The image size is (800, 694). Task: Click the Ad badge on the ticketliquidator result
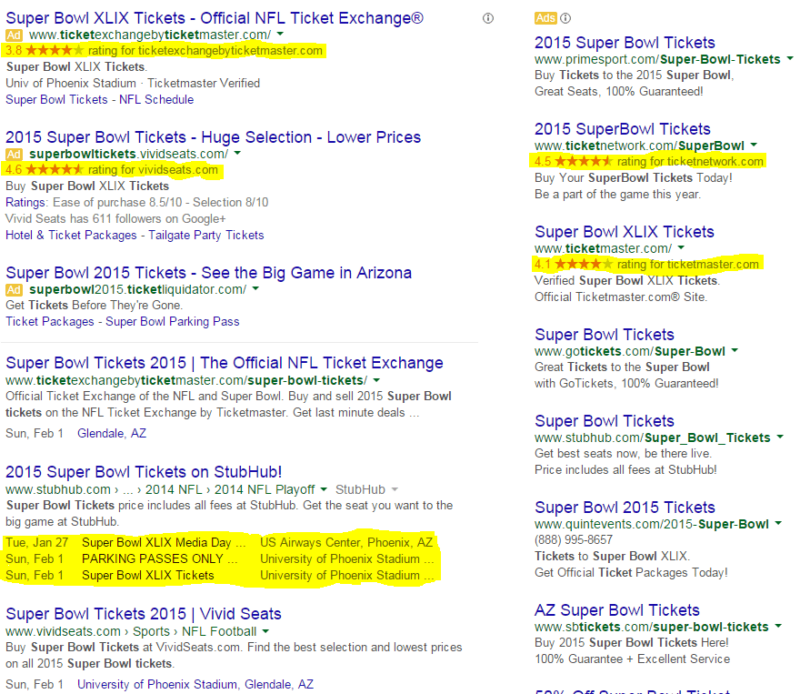(x=16, y=290)
